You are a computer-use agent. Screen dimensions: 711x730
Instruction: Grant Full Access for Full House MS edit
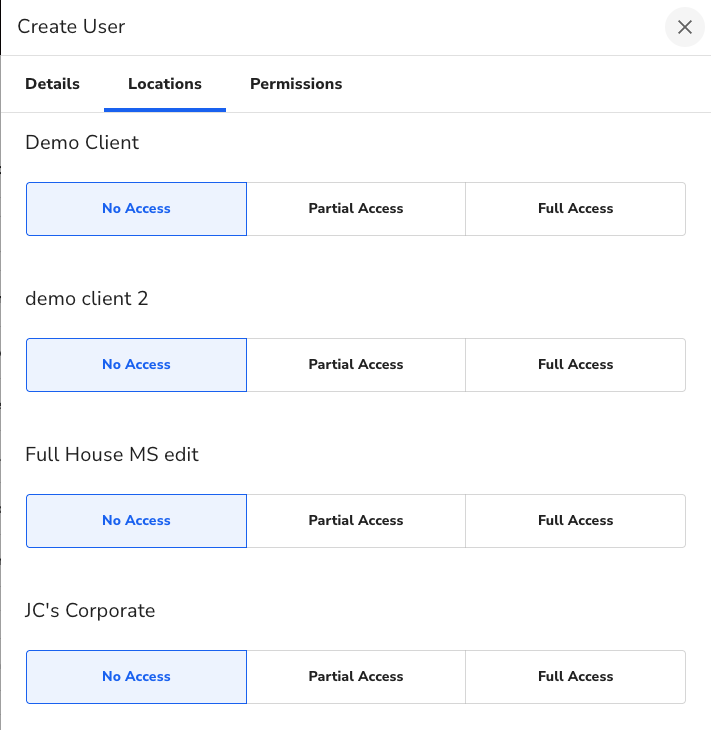pos(575,521)
